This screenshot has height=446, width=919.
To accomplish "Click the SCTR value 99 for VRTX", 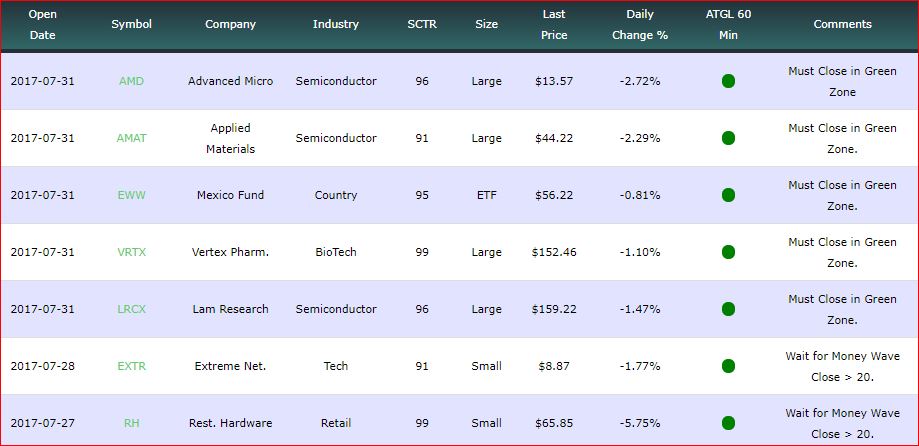I will (422, 252).
